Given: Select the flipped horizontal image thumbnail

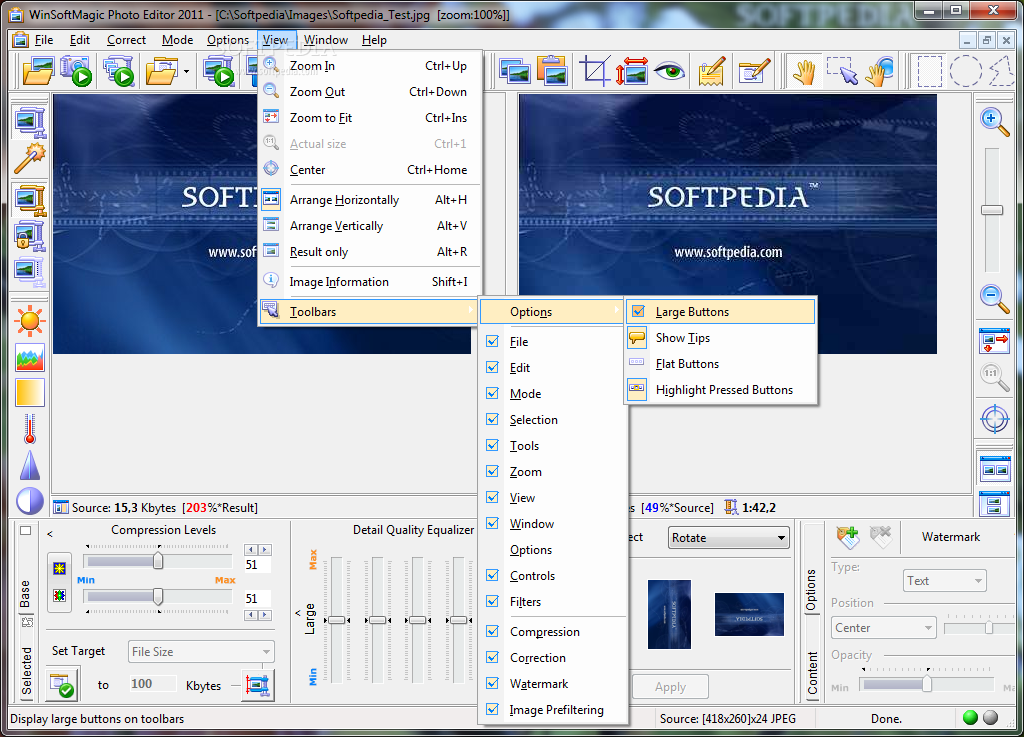Looking at the screenshot, I should click(749, 614).
